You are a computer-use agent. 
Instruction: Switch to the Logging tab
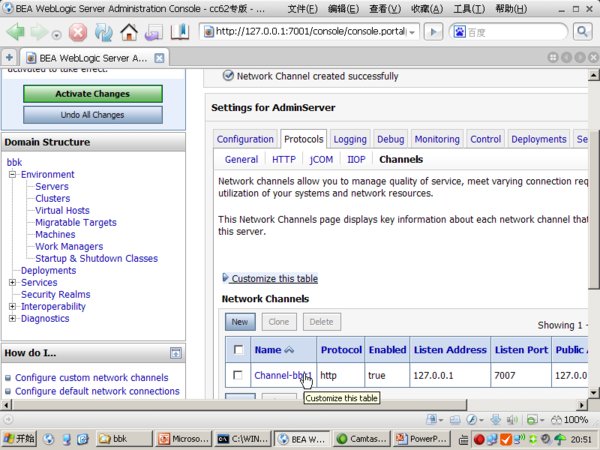(x=350, y=139)
